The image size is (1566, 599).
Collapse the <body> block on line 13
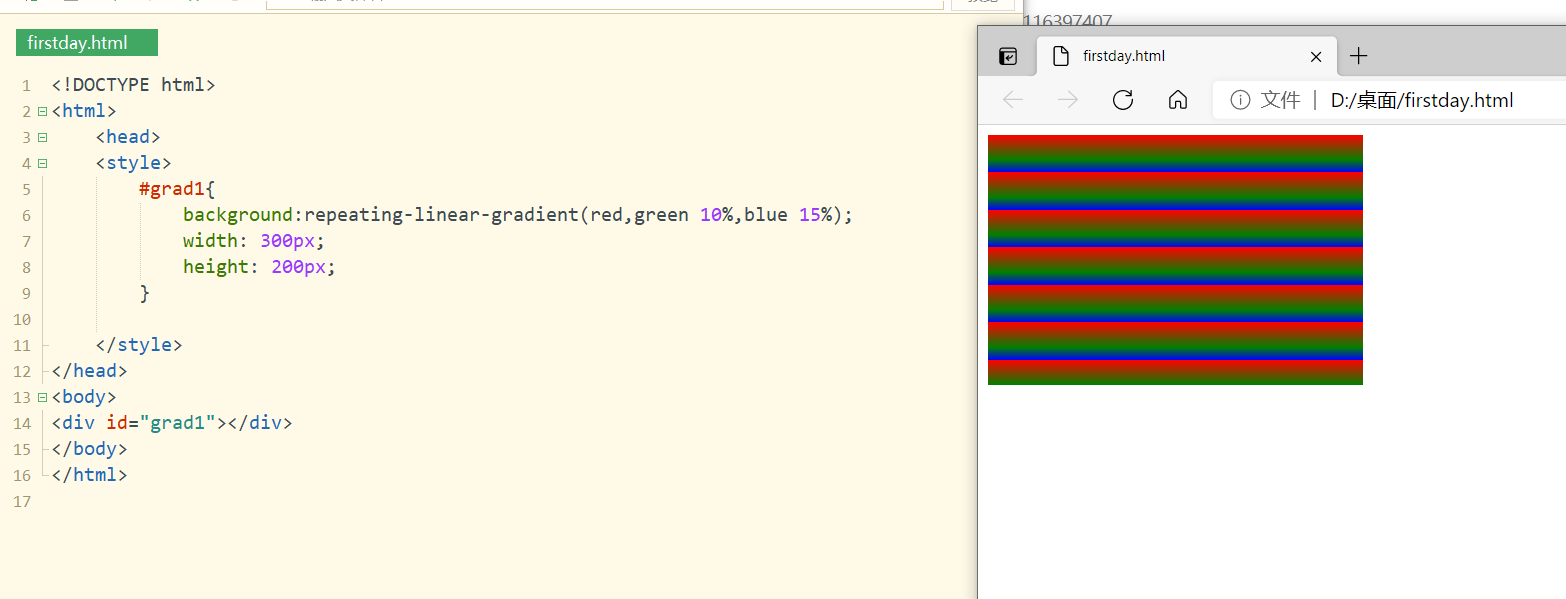pos(42,397)
